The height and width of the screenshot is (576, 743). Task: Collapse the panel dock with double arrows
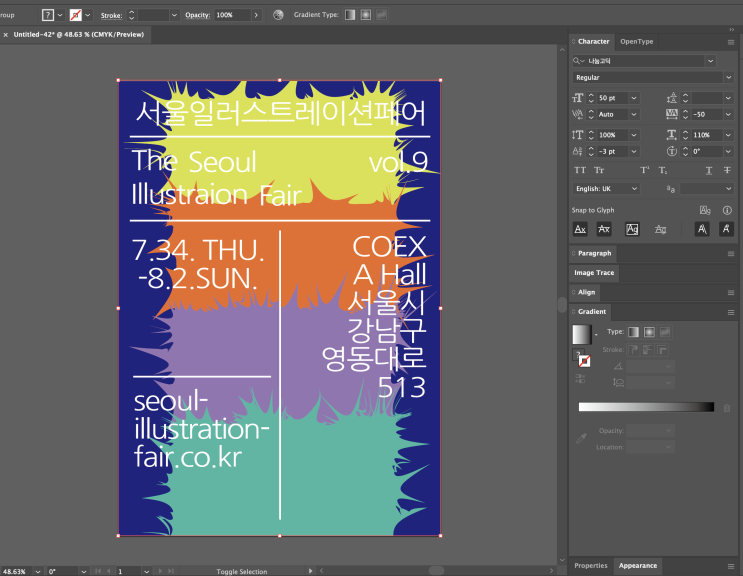point(732,29)
